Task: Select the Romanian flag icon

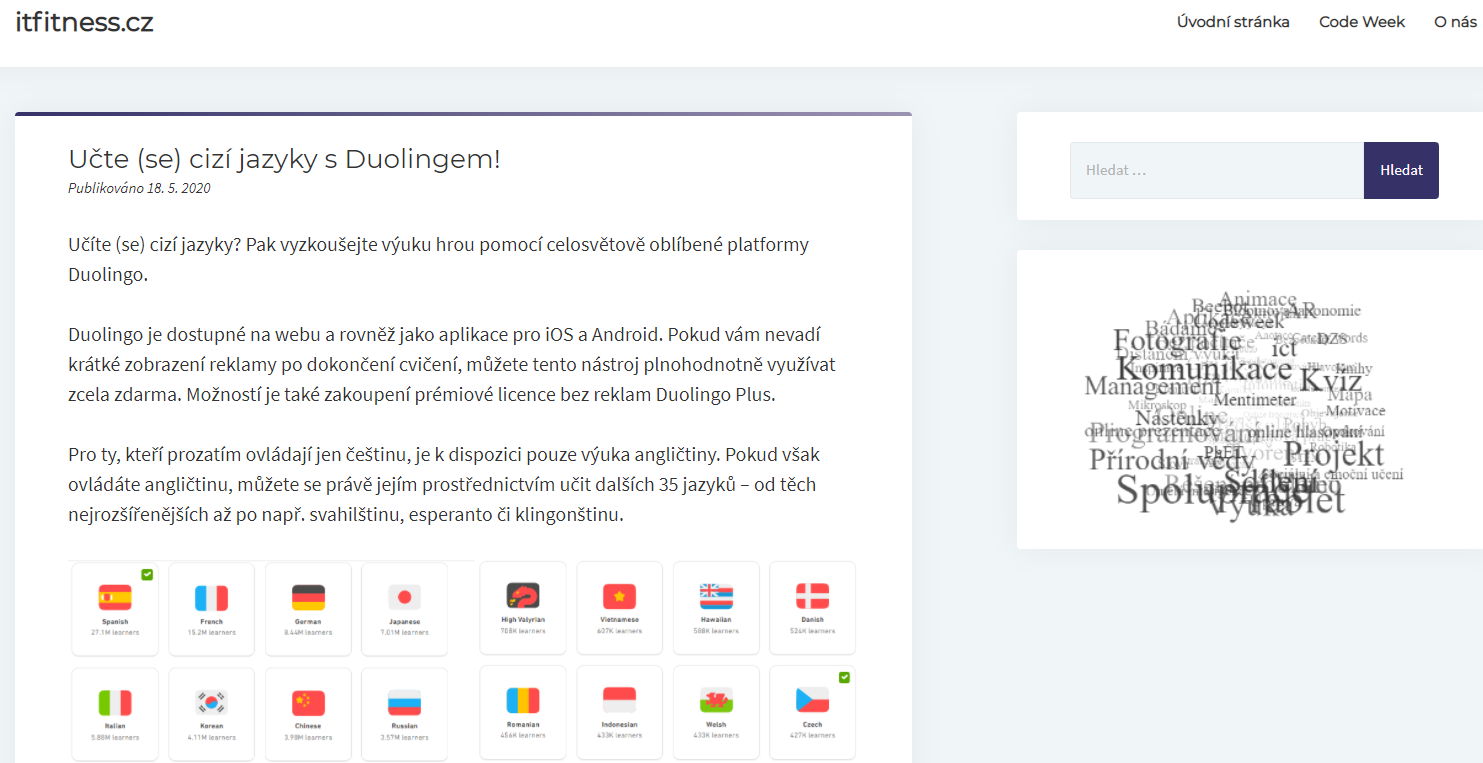Action: [523, 701]
